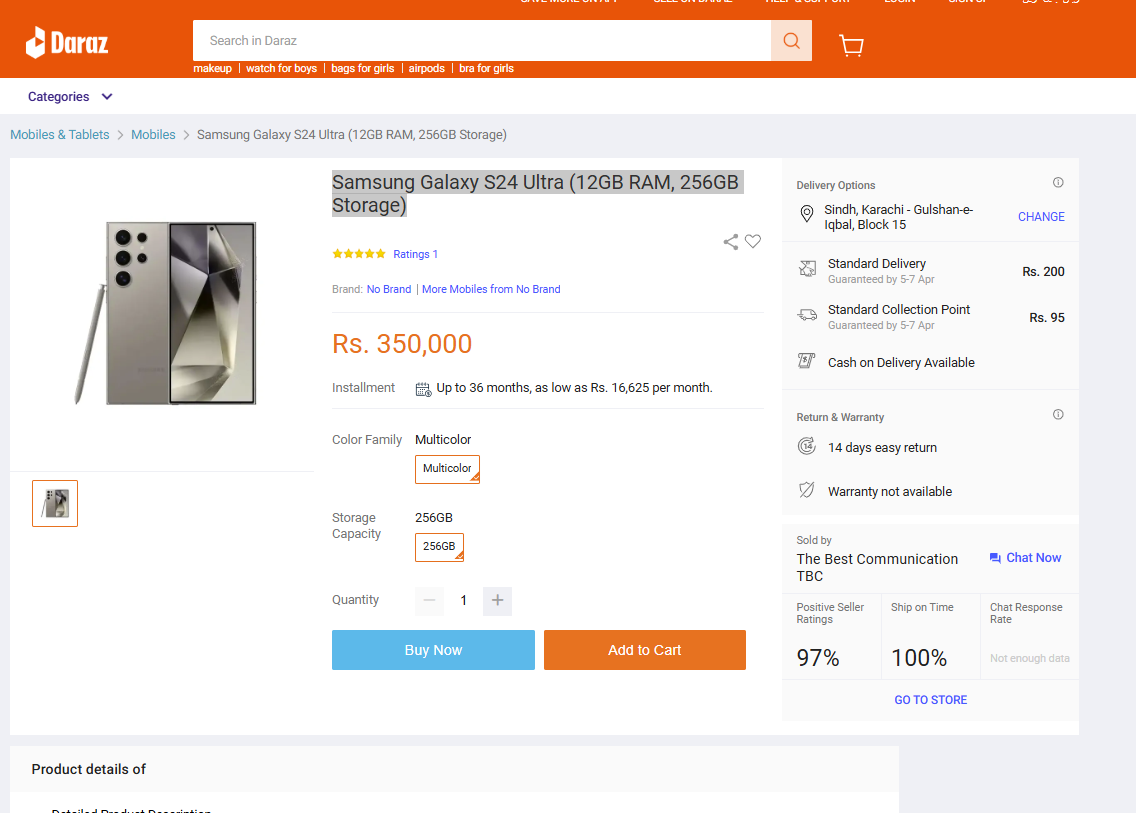Increase quantity with plus button
The height and width of the screenshot is (813, 1136).
(x=497, y=601)
